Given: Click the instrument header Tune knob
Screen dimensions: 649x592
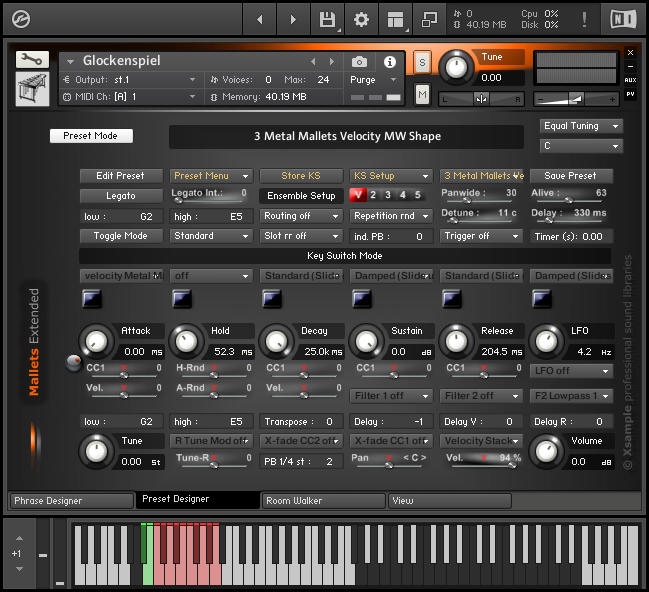Looking at the screenshot, I should tap(456, 67).
